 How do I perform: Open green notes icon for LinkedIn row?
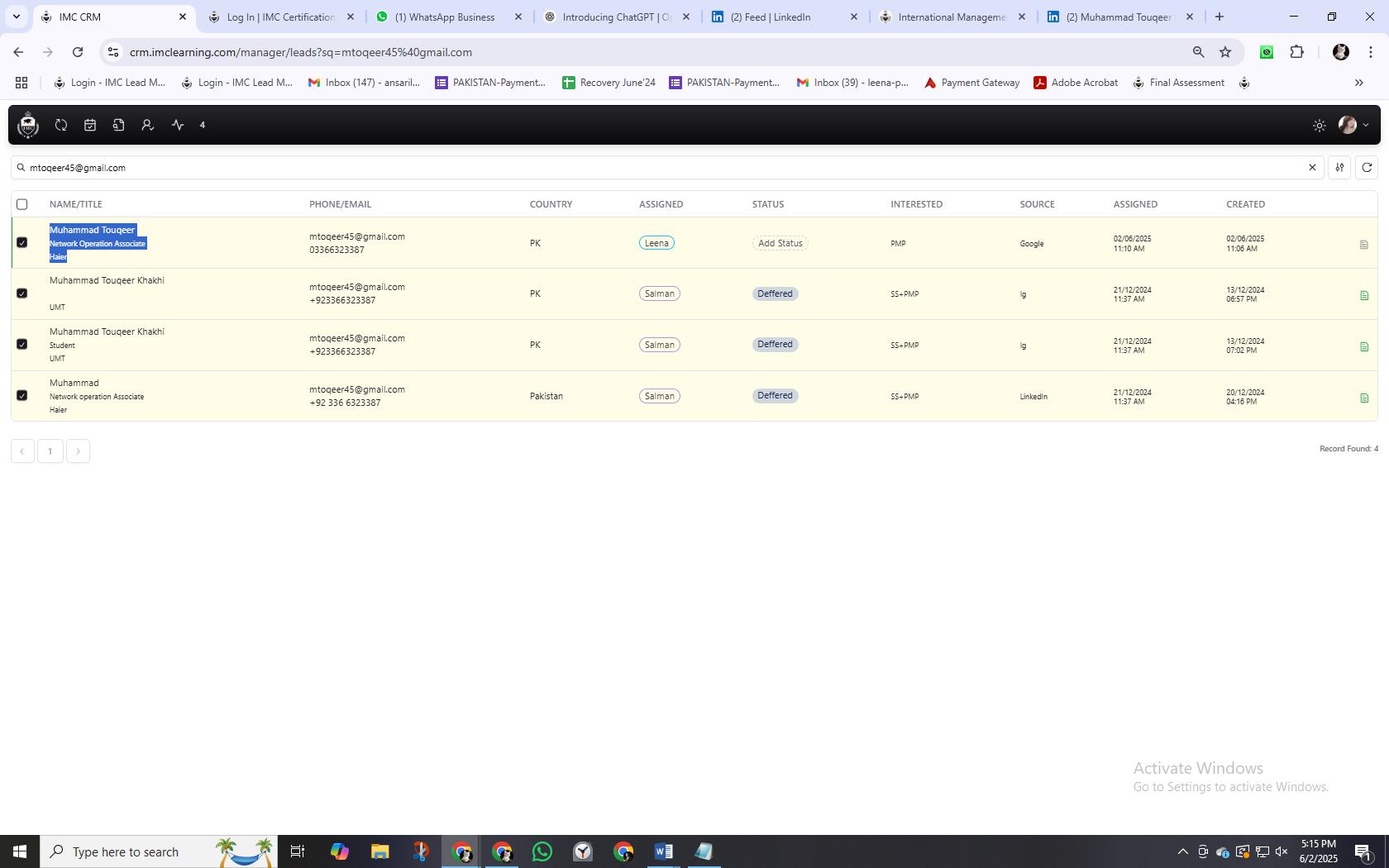[1364, 398]
